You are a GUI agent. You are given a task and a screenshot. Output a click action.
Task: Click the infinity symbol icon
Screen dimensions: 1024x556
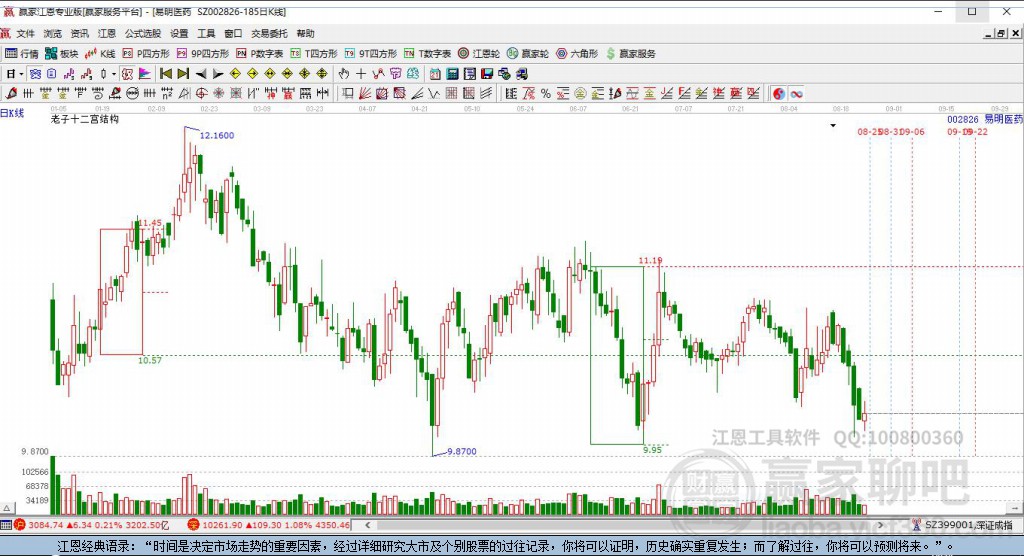point(797,93)
